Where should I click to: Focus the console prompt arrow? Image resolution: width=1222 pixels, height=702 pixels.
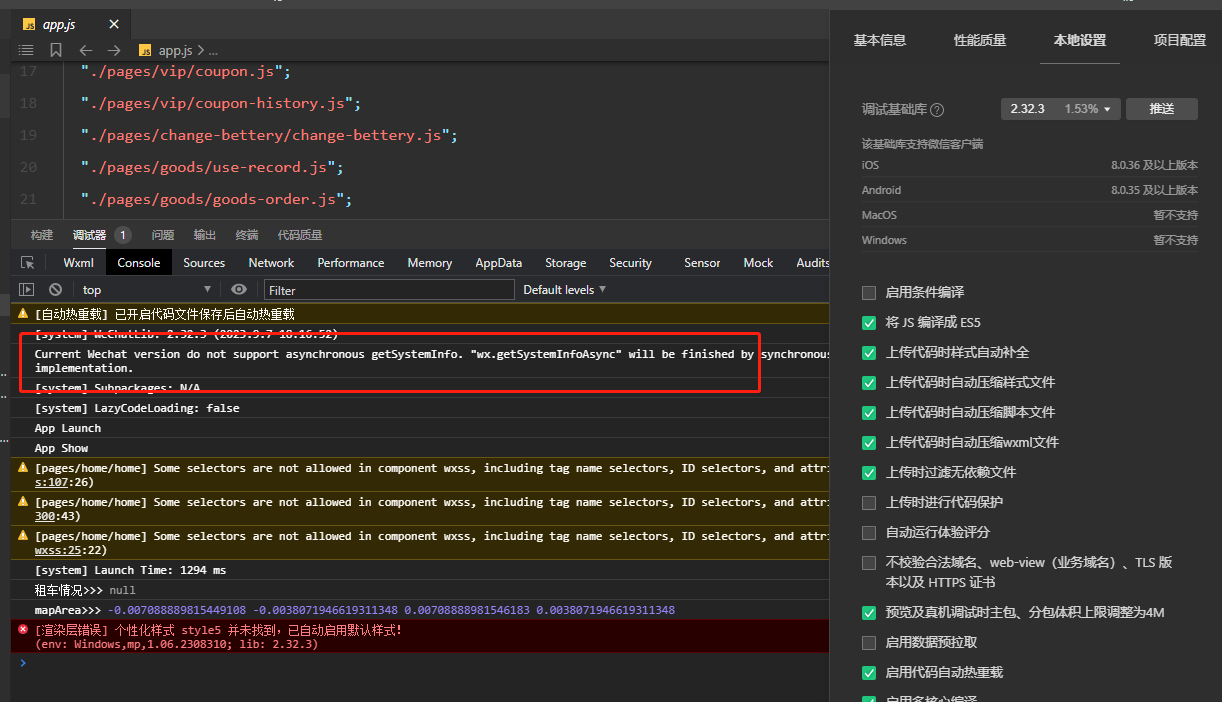23,662
